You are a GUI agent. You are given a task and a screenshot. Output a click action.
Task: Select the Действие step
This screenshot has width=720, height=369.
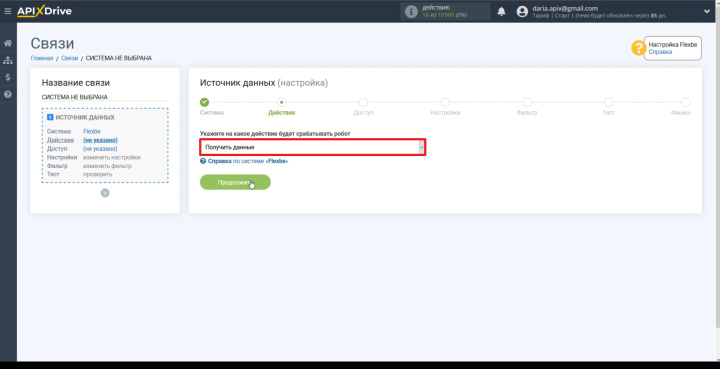pyautogui.click(x=281, y=102)
